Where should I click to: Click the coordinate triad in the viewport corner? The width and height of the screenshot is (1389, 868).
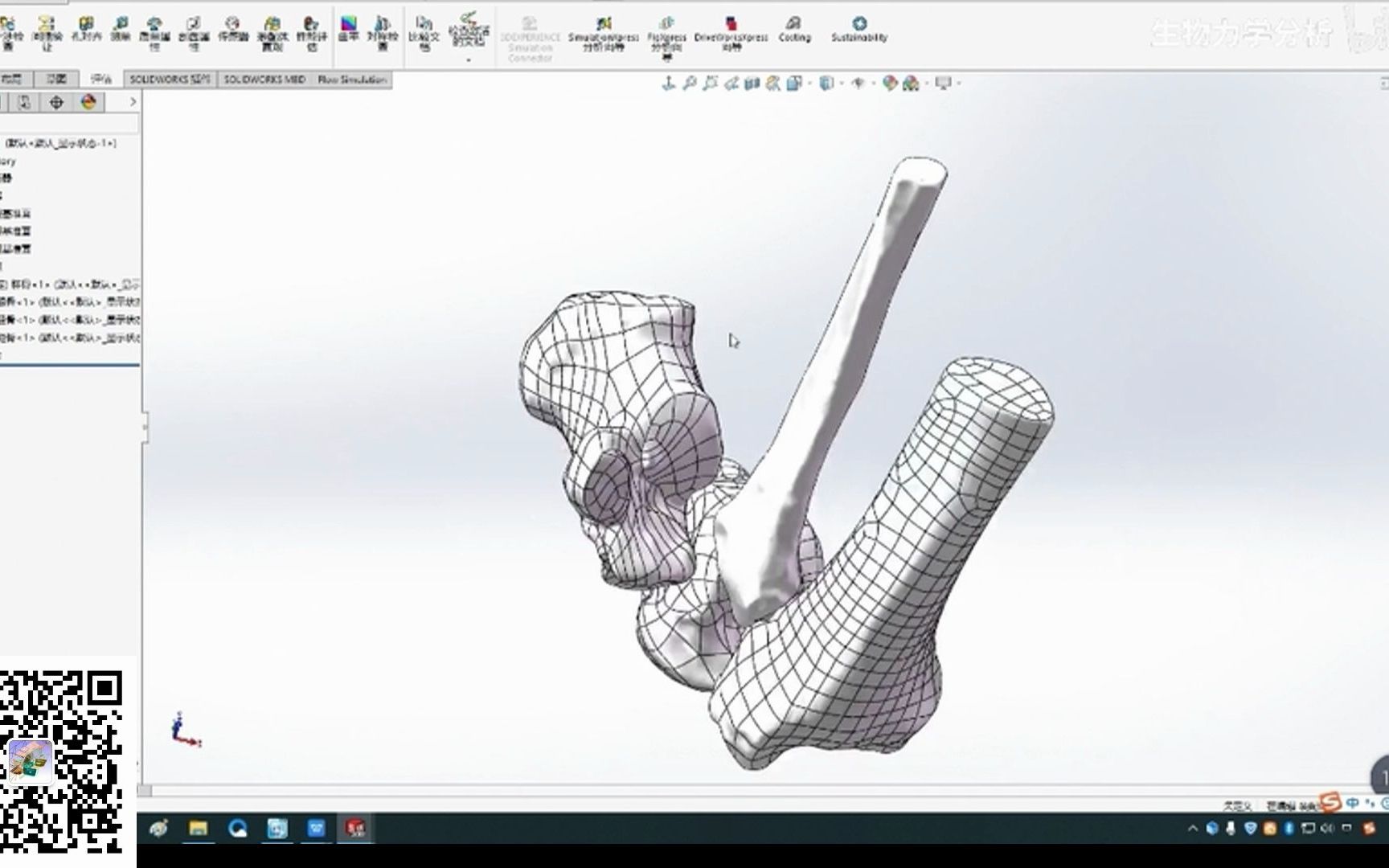185,730
